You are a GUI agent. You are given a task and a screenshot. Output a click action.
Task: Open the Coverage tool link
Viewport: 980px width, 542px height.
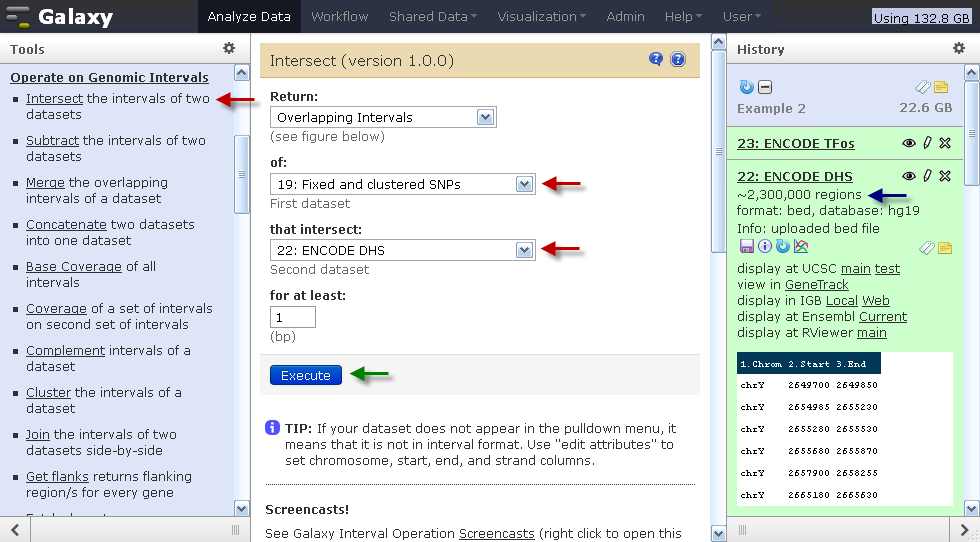point(56,309)
